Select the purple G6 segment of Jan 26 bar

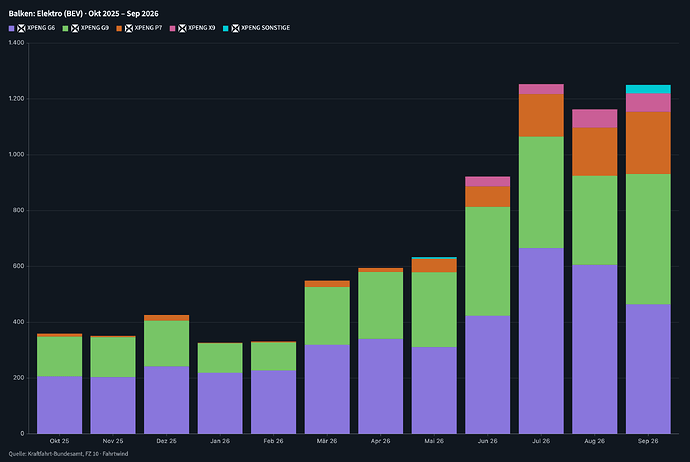click(x=220, y=403)
